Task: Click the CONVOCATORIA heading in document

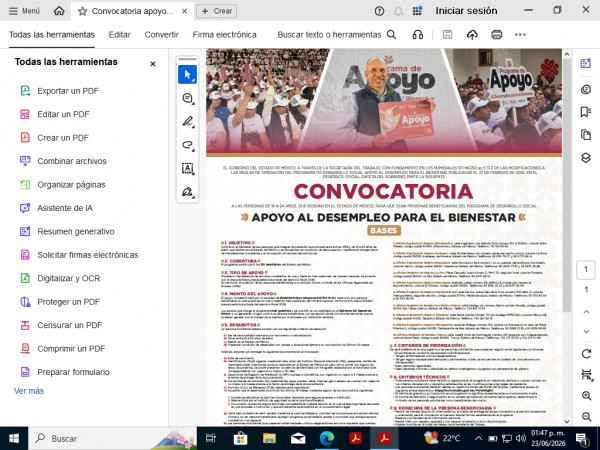Action: pos(383,191)
